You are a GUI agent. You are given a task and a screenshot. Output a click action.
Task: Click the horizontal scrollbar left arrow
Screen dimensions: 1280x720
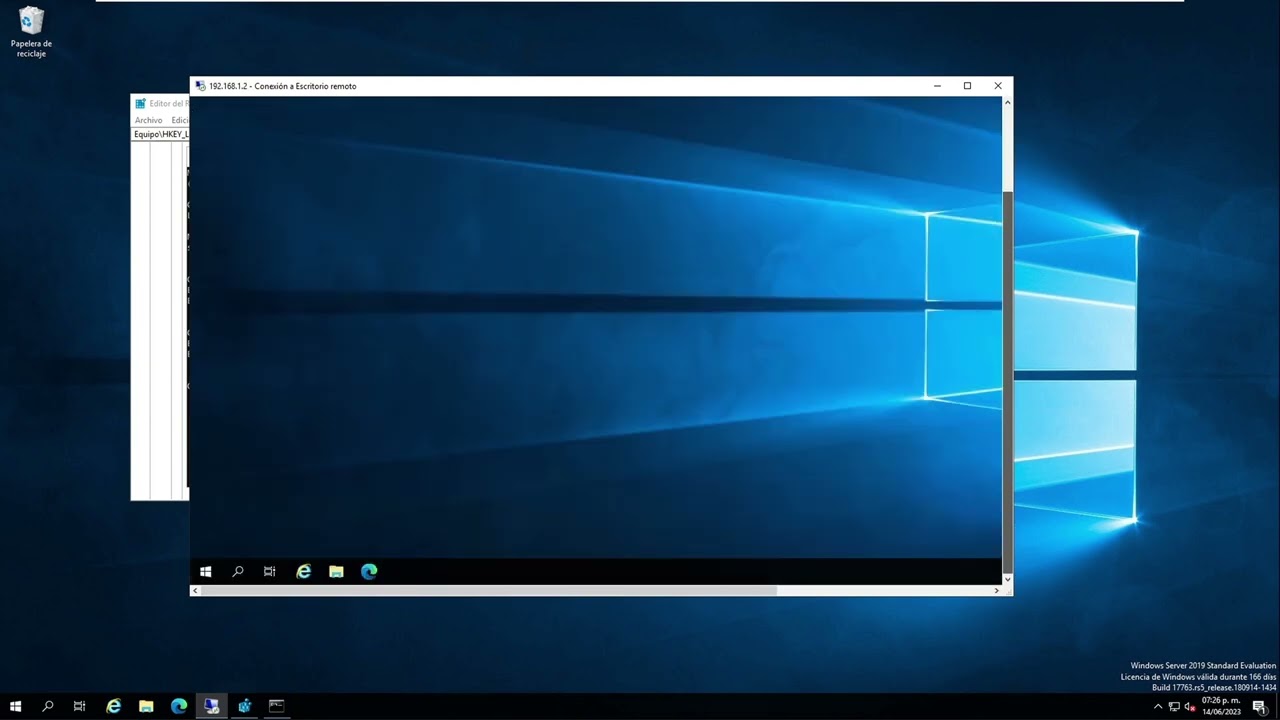(x=195, y=590)
